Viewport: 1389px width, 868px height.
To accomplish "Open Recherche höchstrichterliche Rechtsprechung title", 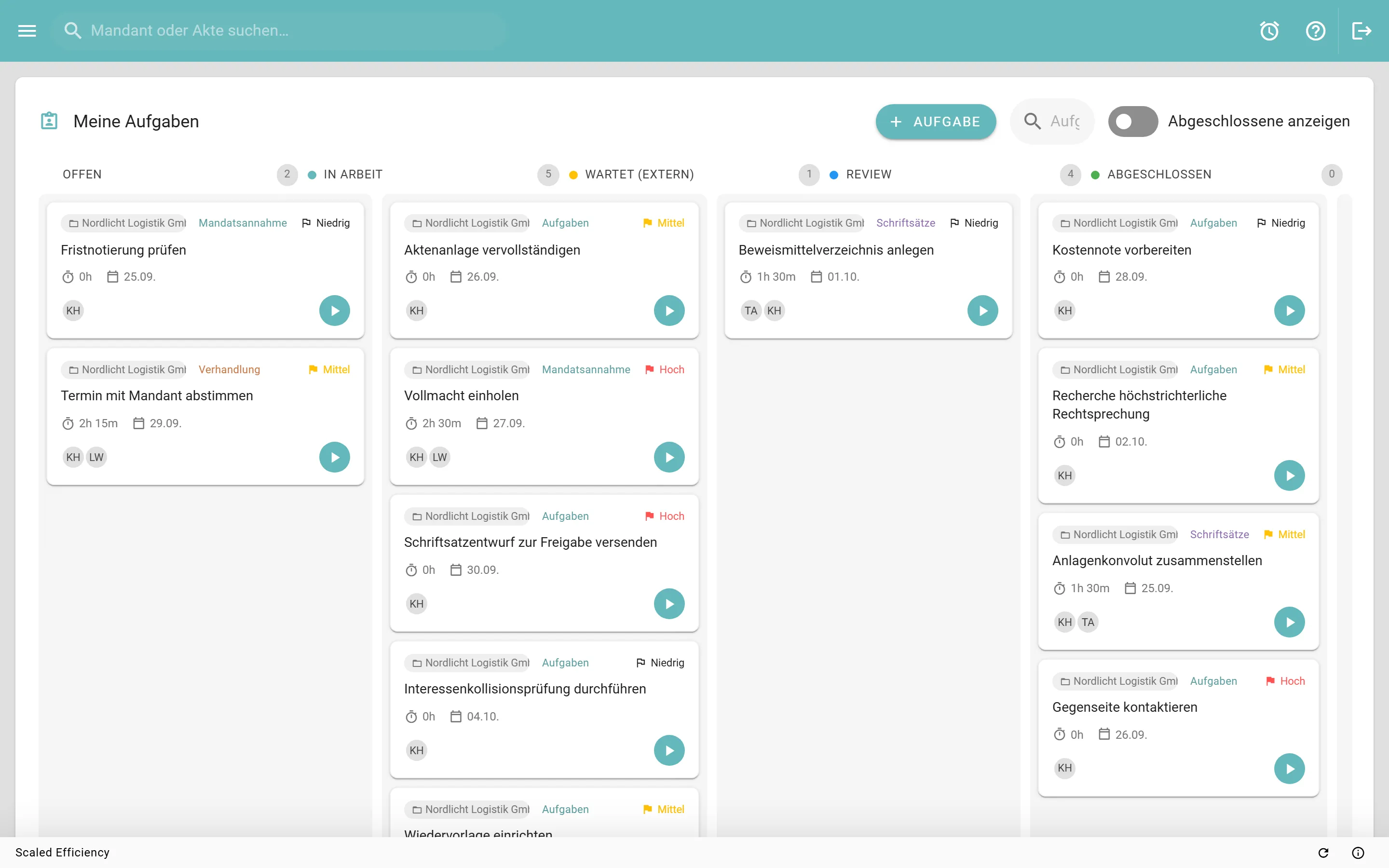I will (1139, 405).
